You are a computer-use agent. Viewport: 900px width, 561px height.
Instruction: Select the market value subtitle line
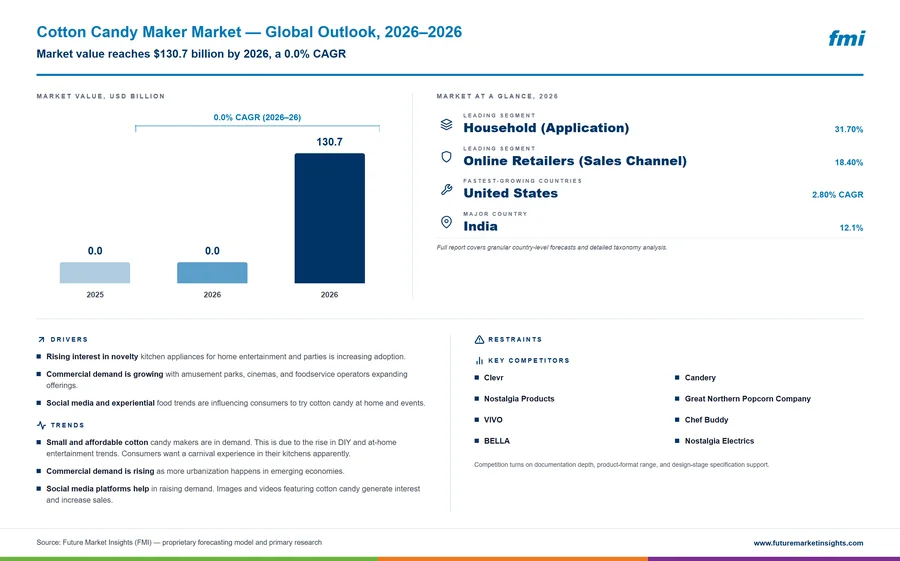(x=191, y=54)
